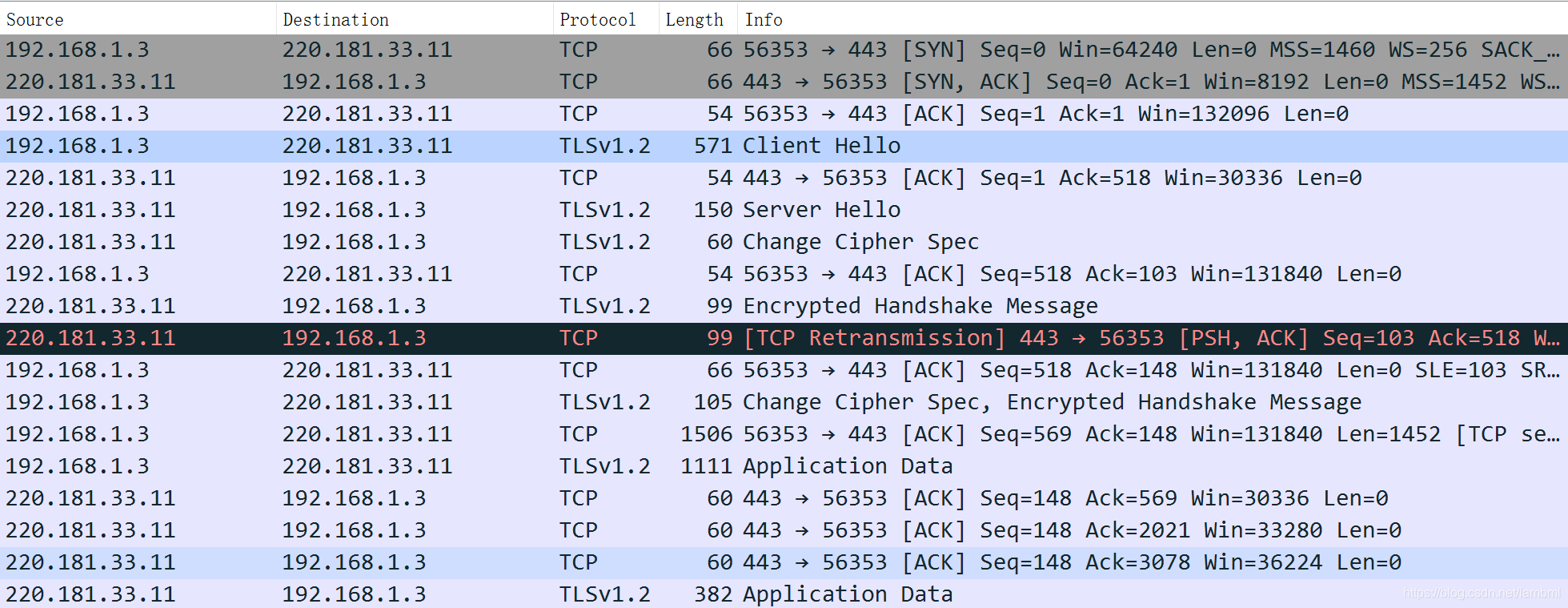Click the destination cell of the retransmission row
Screen dimensions: 1568x608
point(354,338)
